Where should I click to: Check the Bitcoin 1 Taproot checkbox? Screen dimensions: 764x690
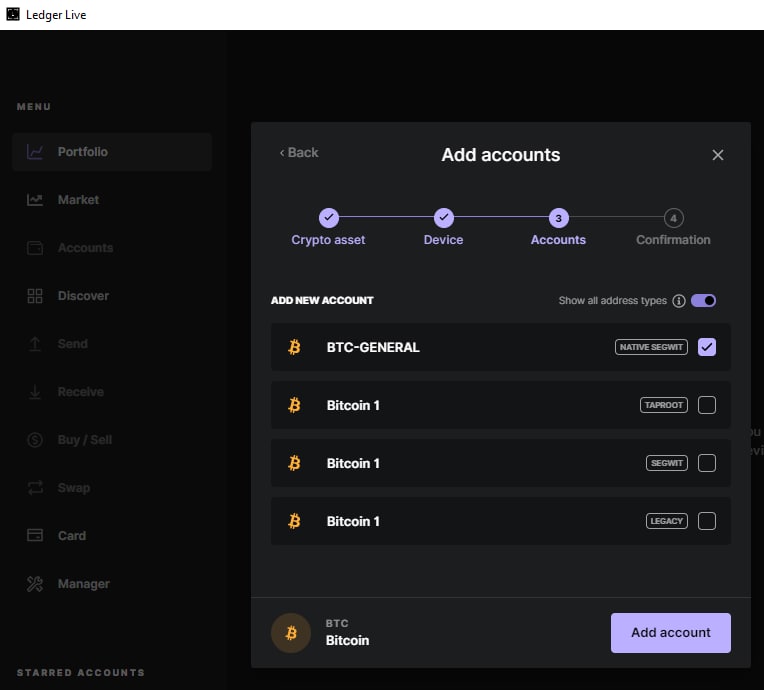(707, 405)
